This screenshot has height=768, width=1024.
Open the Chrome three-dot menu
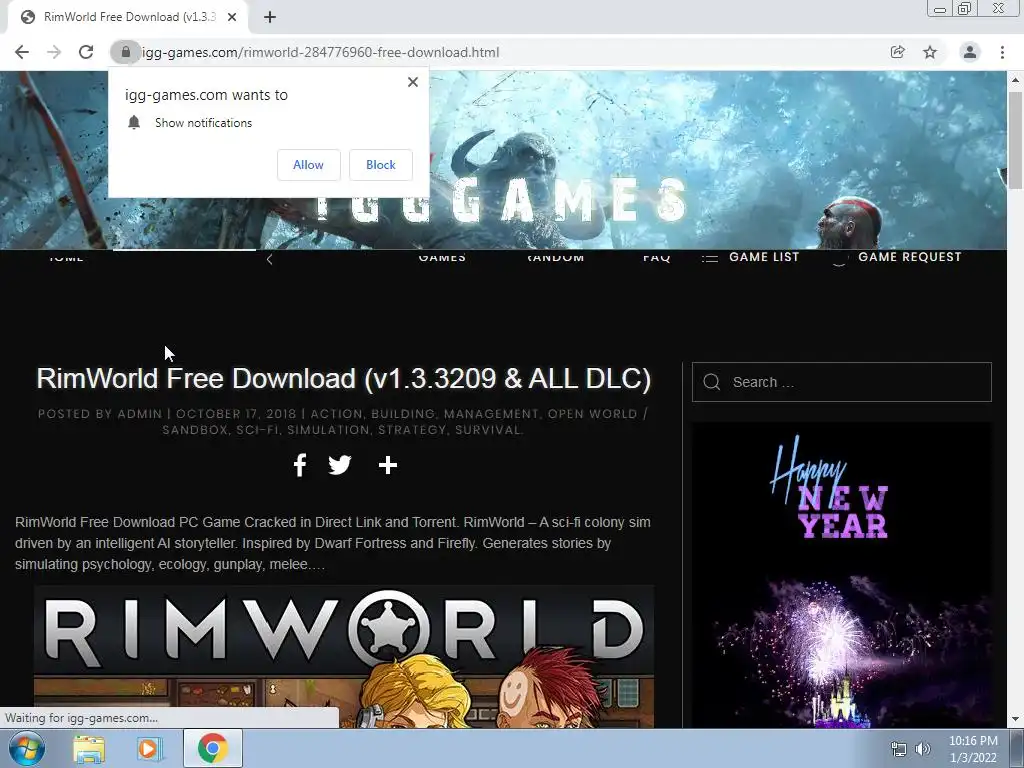coord(1002,52)
